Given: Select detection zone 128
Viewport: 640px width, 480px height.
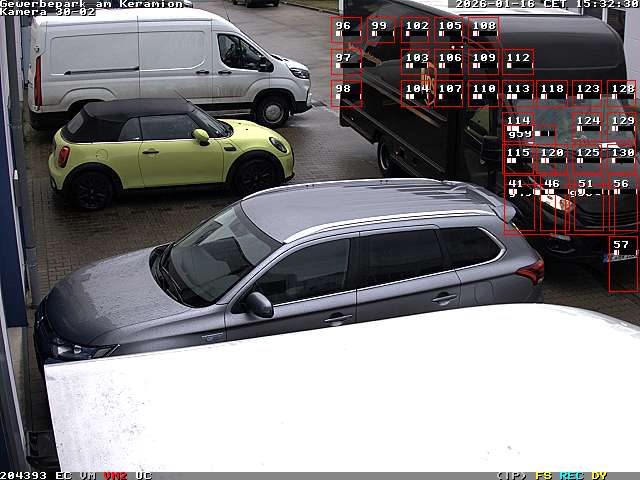Looking at the screenshot, I should click(622, 94).
